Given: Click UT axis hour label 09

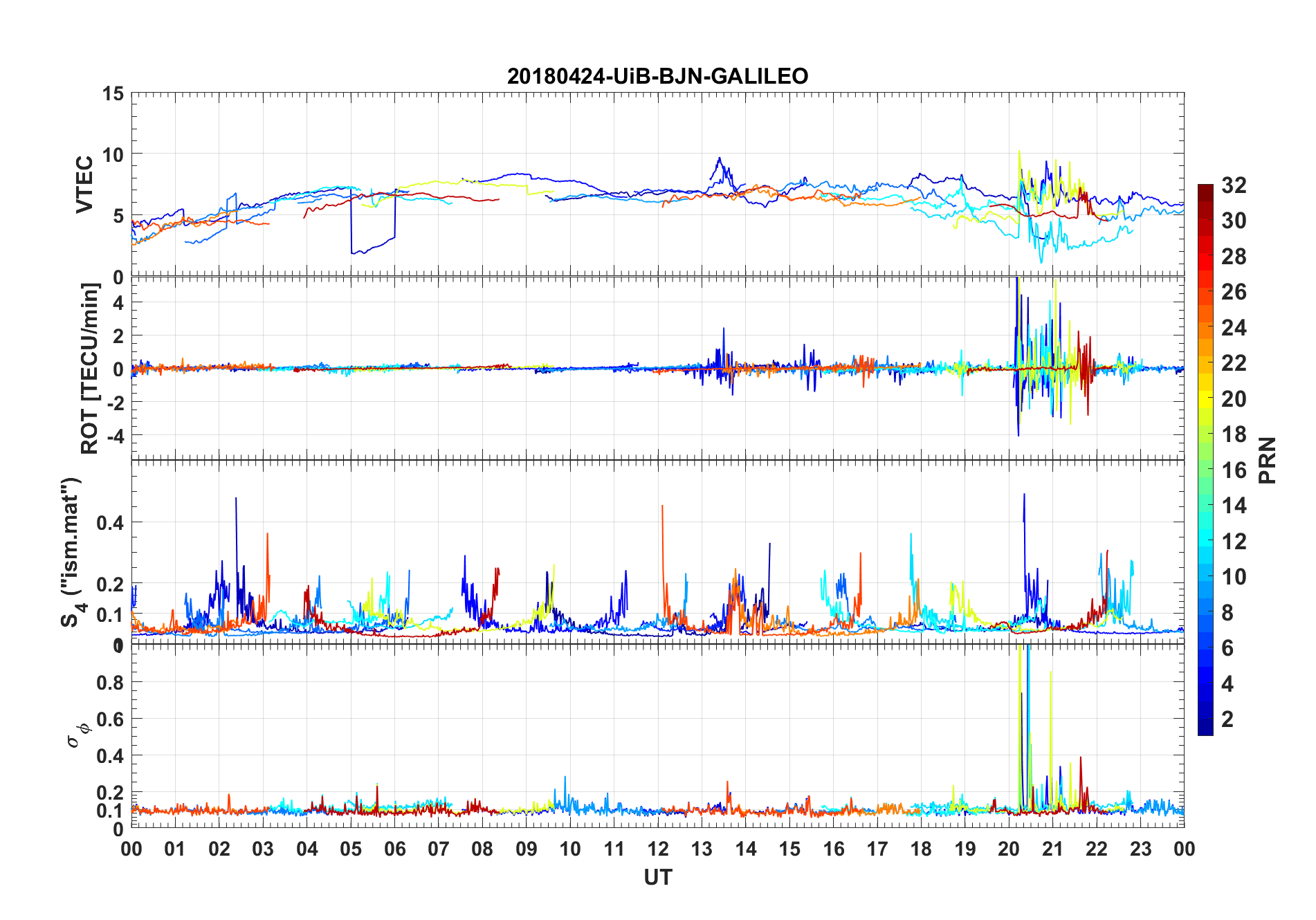Looking at the screenshot, I should [527, 849].
